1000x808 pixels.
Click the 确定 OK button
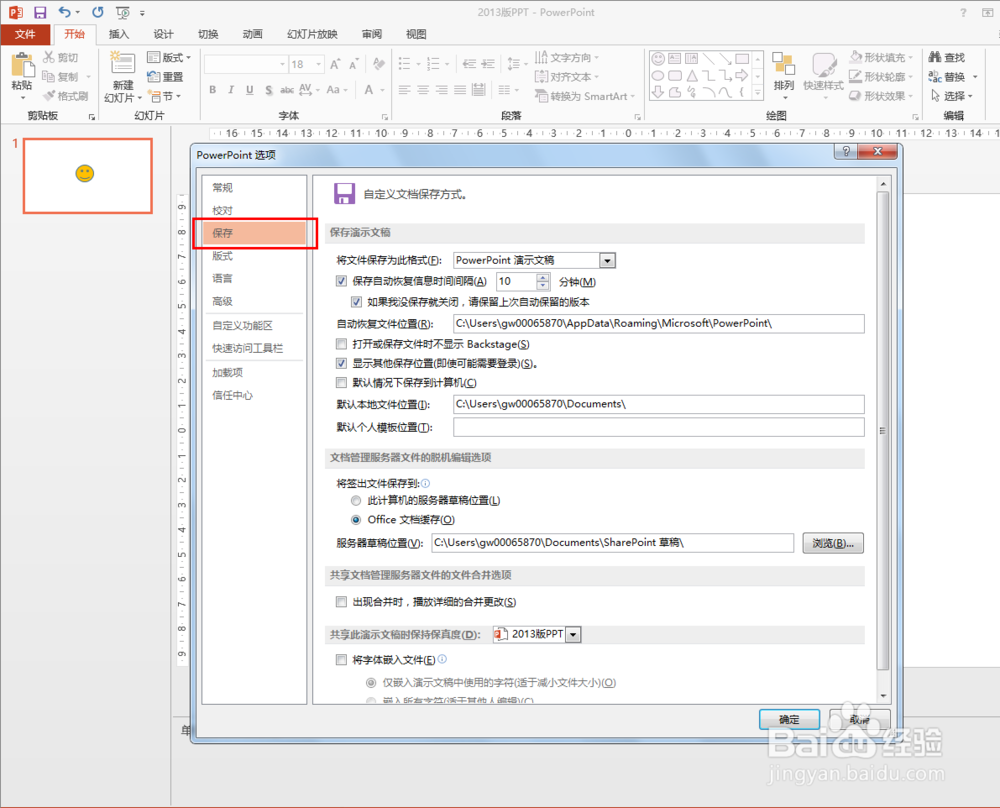pyautogui.click(x=789, y=719)
